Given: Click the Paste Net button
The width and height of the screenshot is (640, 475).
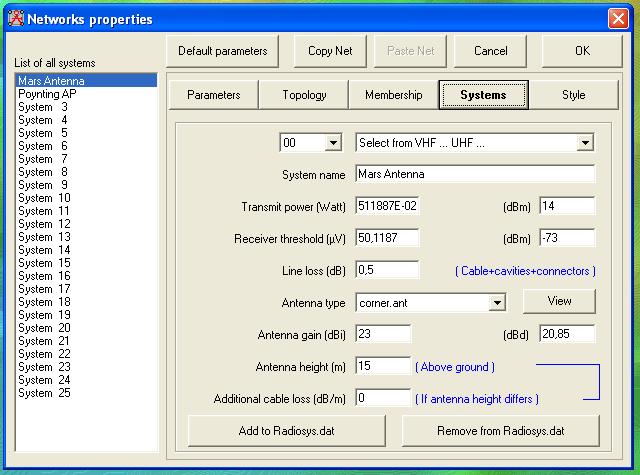Looking at the screenshot, I should (410, 51).
